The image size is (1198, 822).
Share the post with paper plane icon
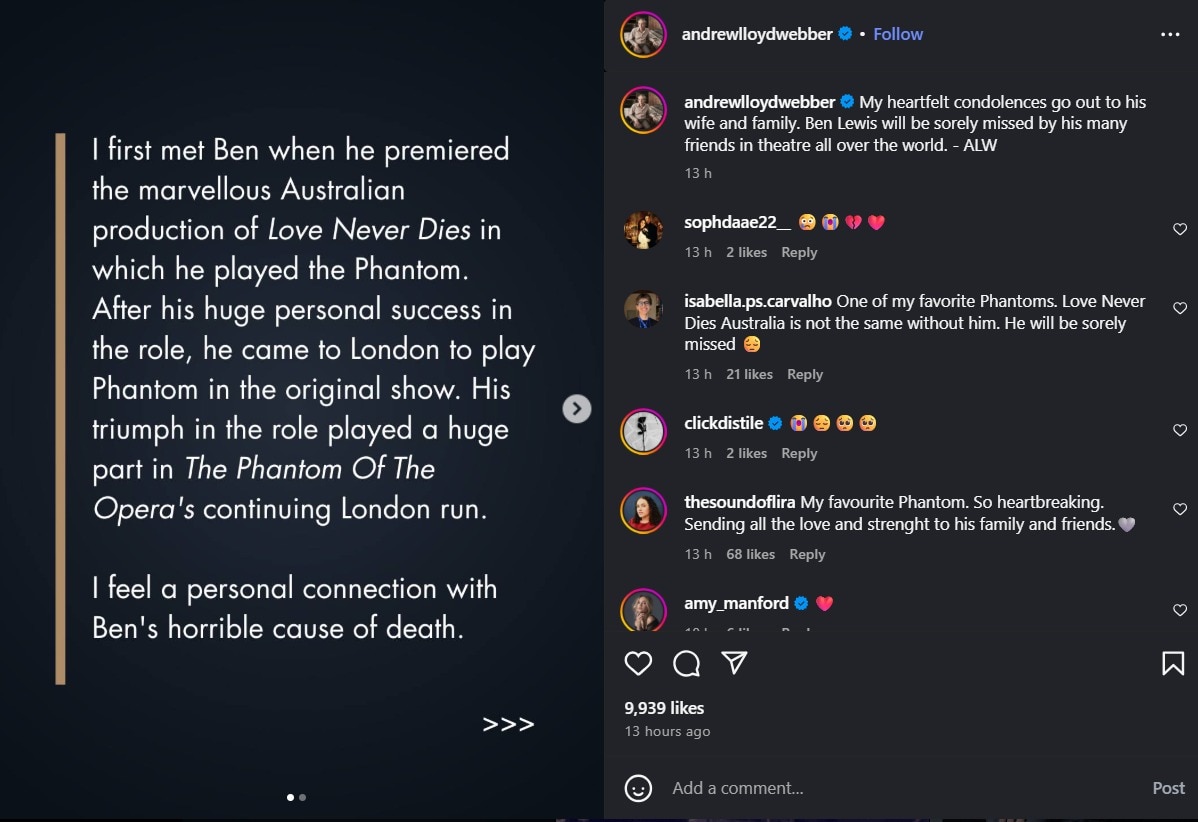point(735,663)
